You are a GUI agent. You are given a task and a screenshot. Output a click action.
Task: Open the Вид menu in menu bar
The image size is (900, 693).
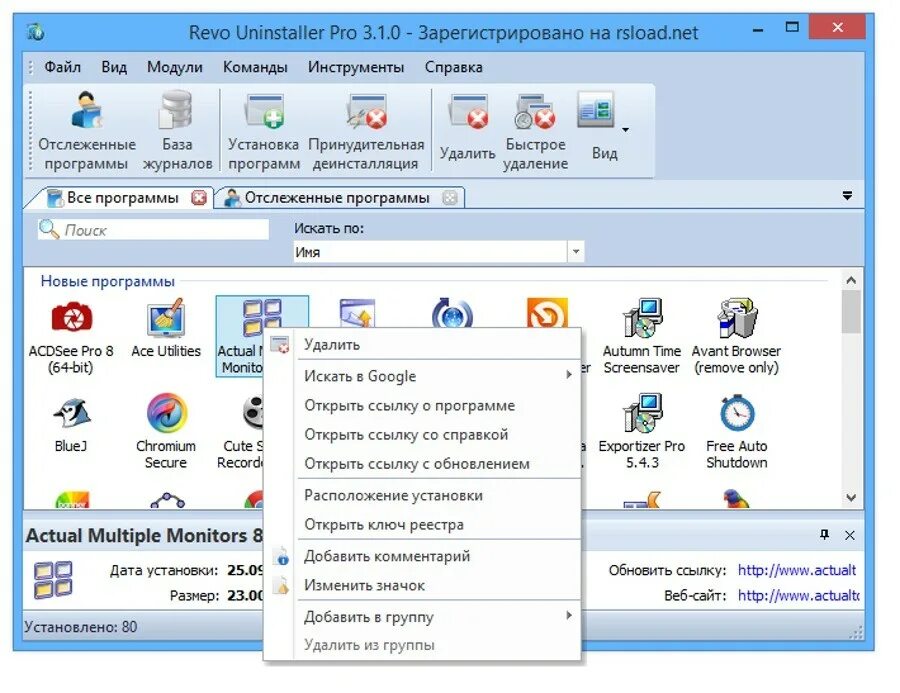click(114, 67)
